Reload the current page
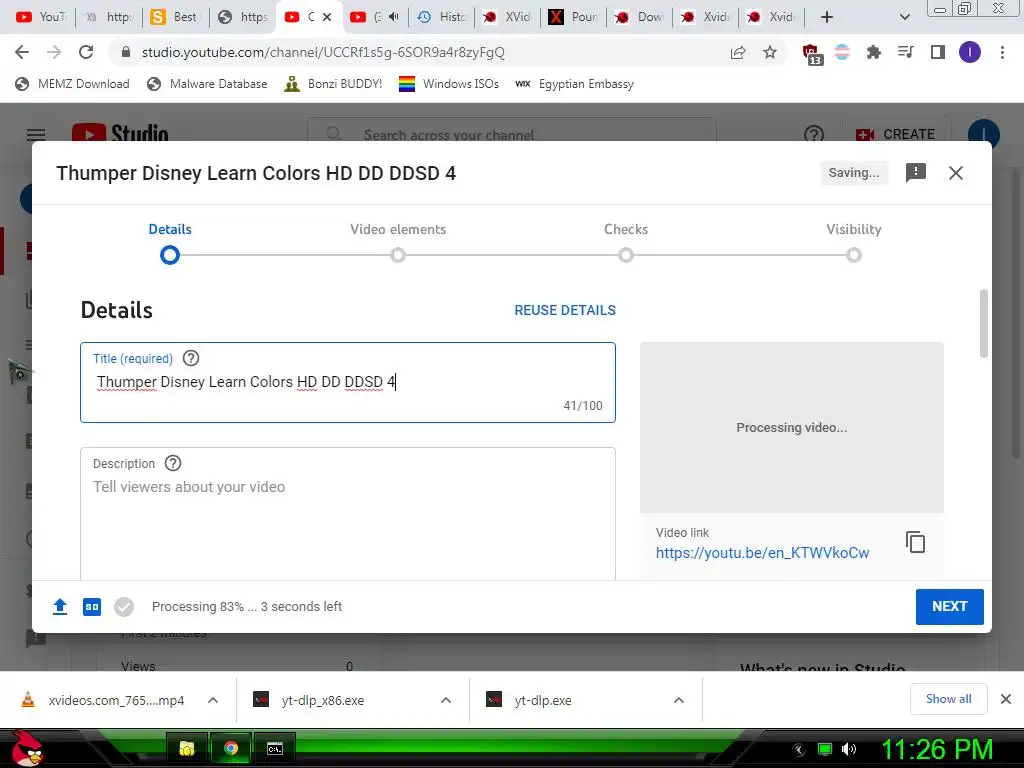The height and width of the screenshot is (768, 1024). click(x=86, y=52)
